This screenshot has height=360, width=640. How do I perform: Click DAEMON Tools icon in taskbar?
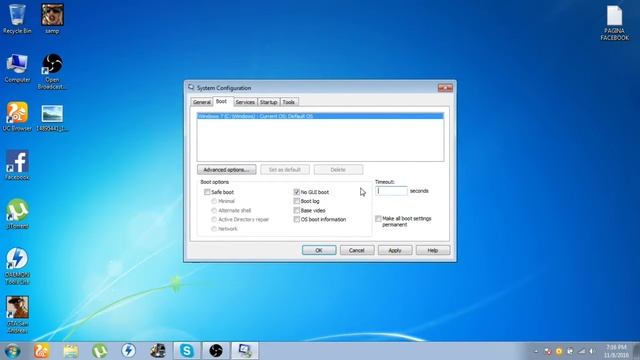tap(129, 351)
